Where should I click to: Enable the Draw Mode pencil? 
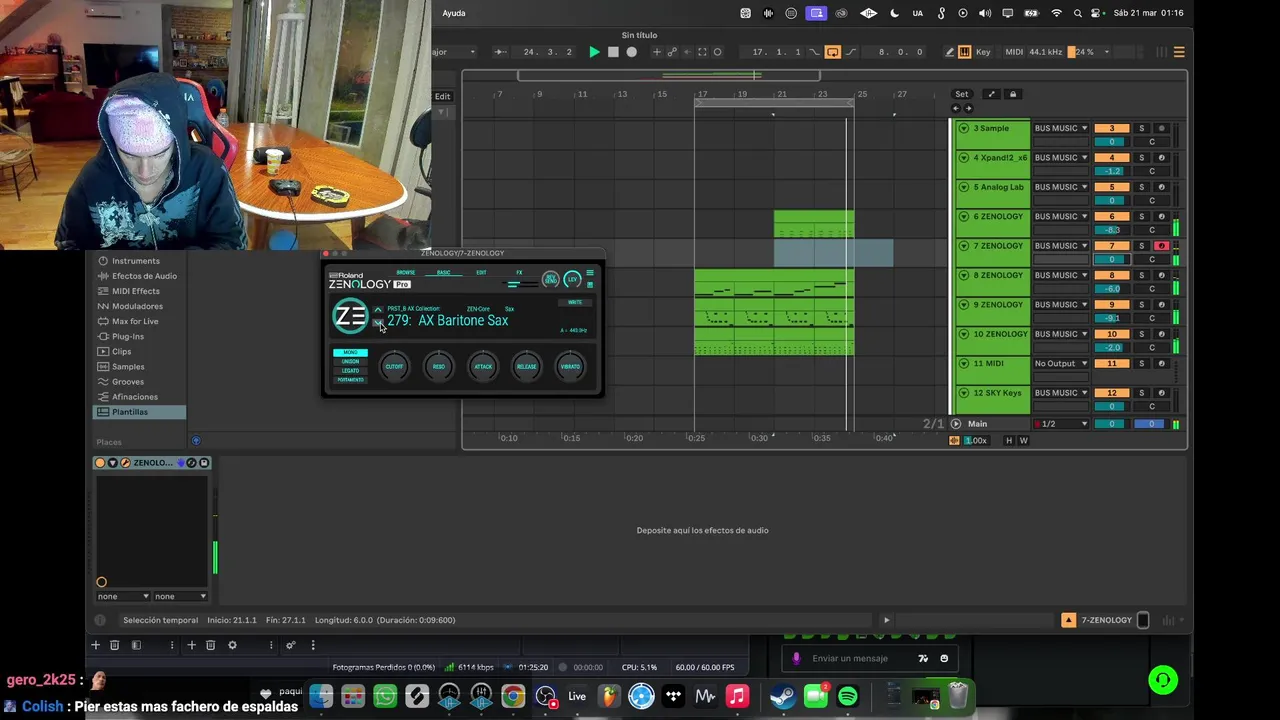tap(949, 52)
